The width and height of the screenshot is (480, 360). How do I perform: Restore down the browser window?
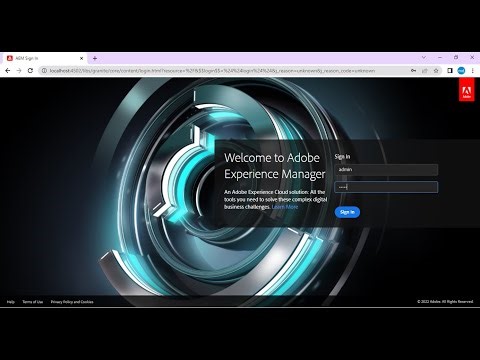(x=456, y=57)
